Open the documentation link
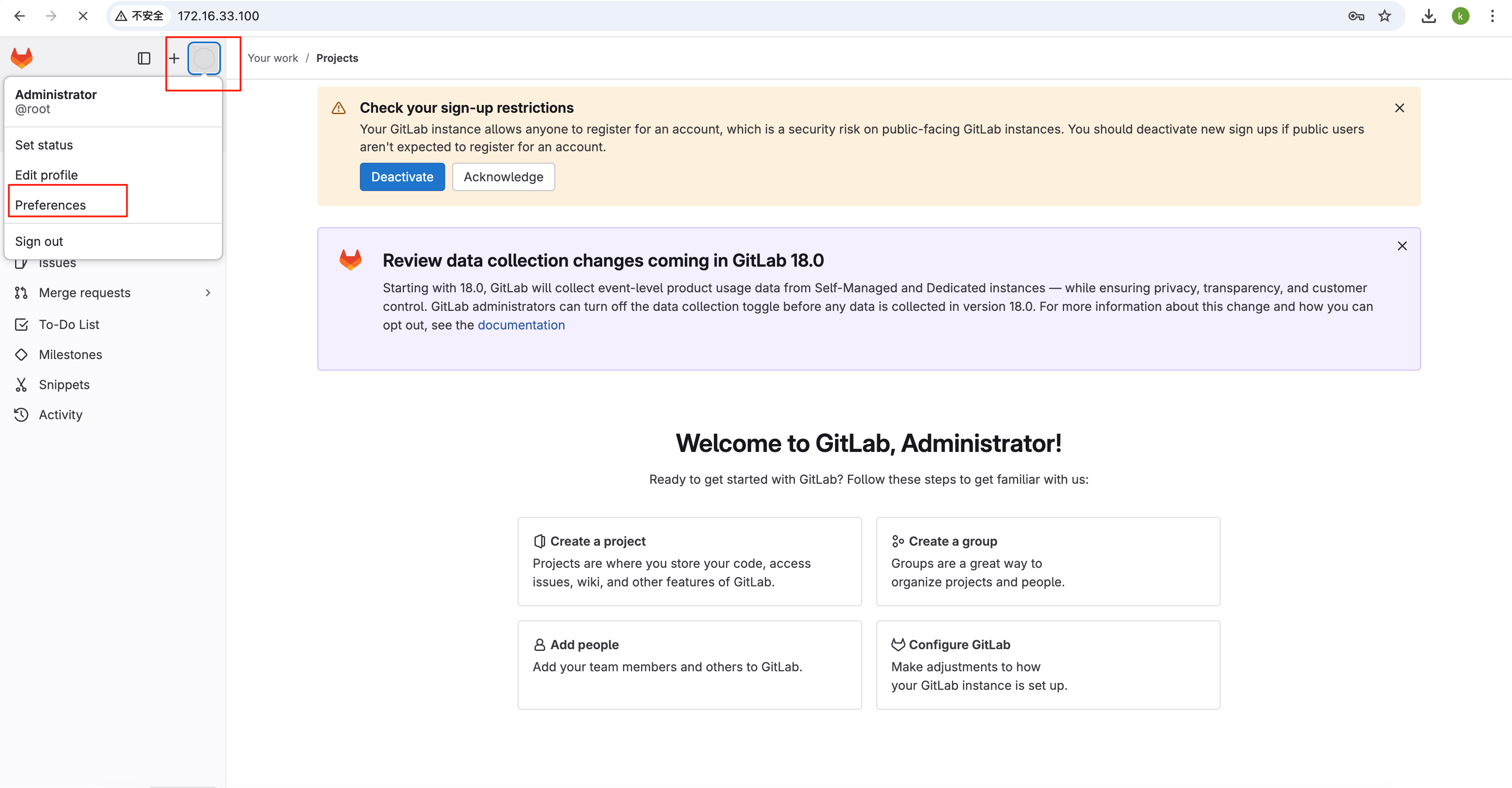The image size is (1512, 788). (521, 325)
